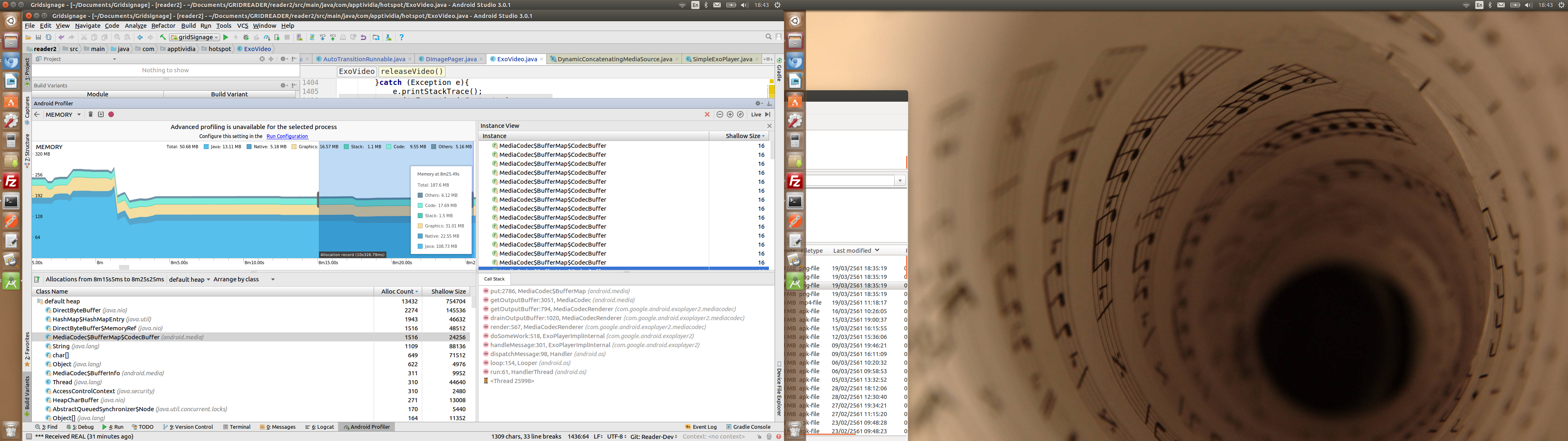Click the Run Configuration link
1568x441 pixels.
[x=287, y=136]
